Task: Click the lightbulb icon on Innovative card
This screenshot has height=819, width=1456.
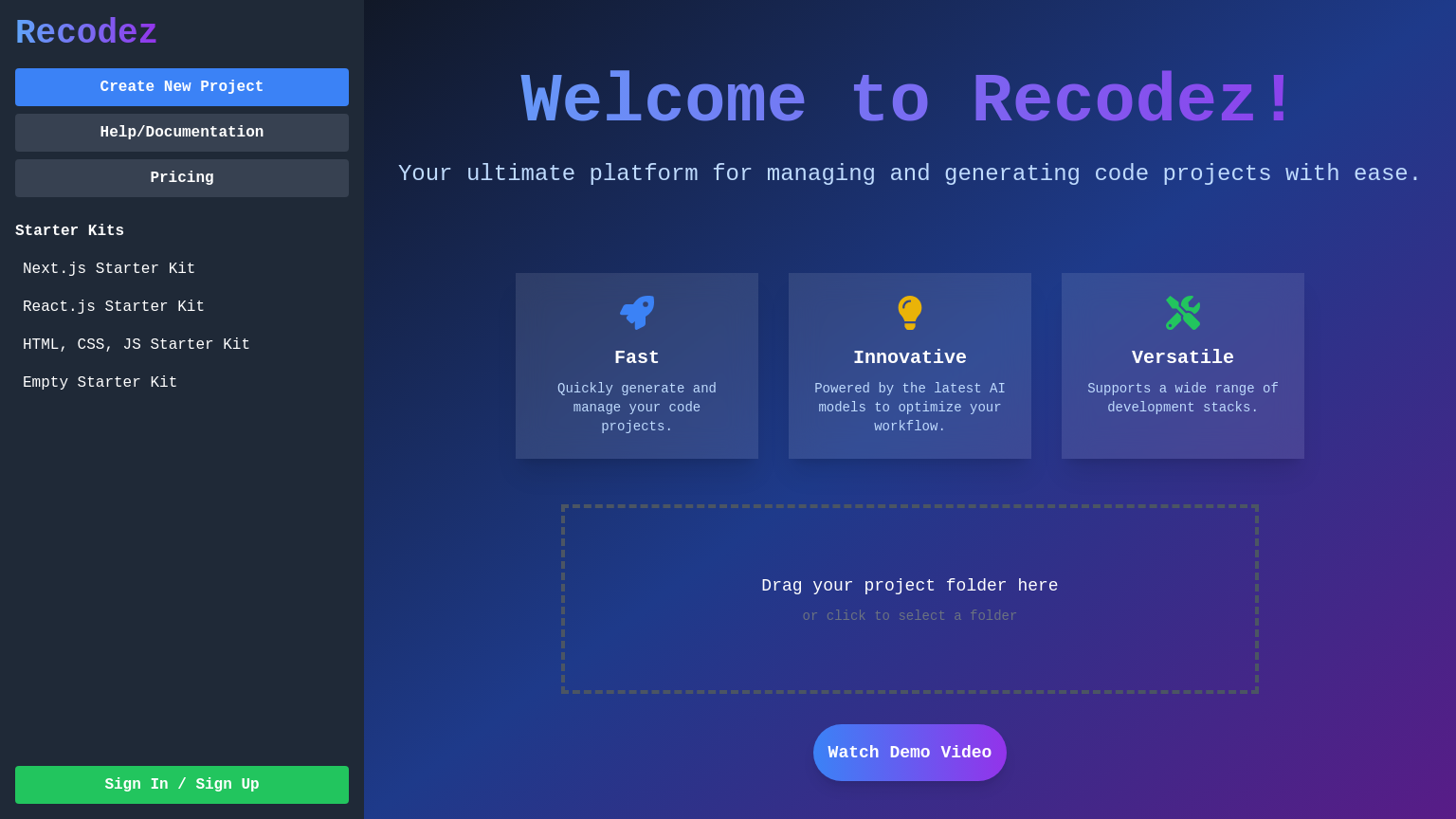Action: (910, 313)
